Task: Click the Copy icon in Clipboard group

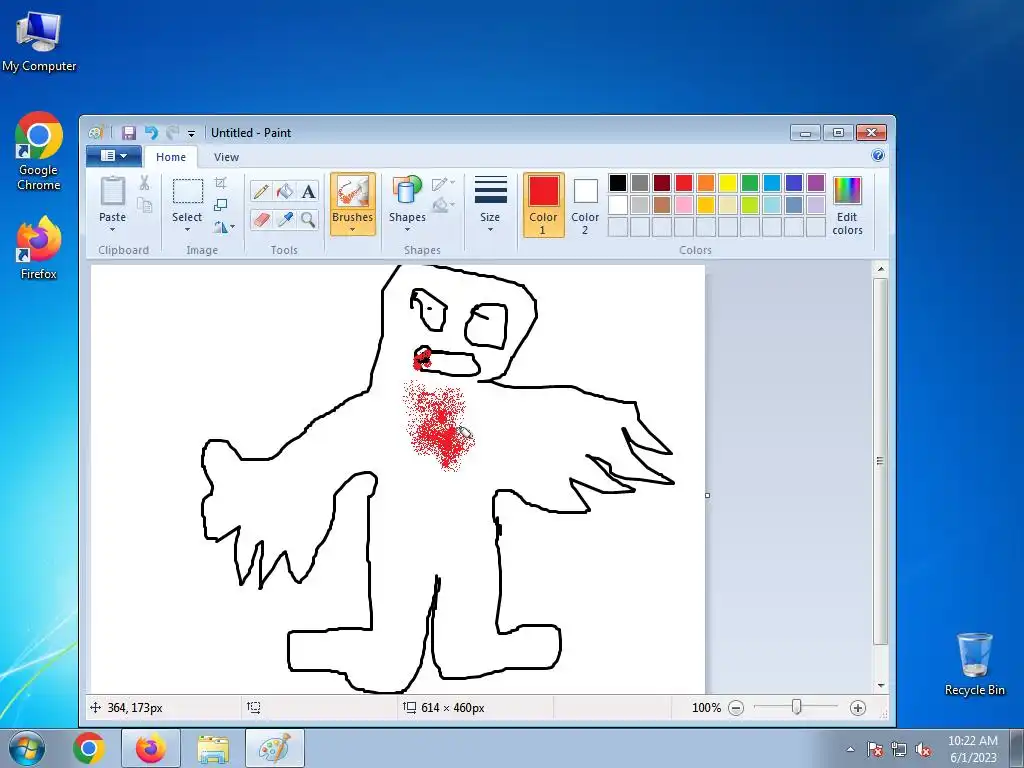Action: 144,206
